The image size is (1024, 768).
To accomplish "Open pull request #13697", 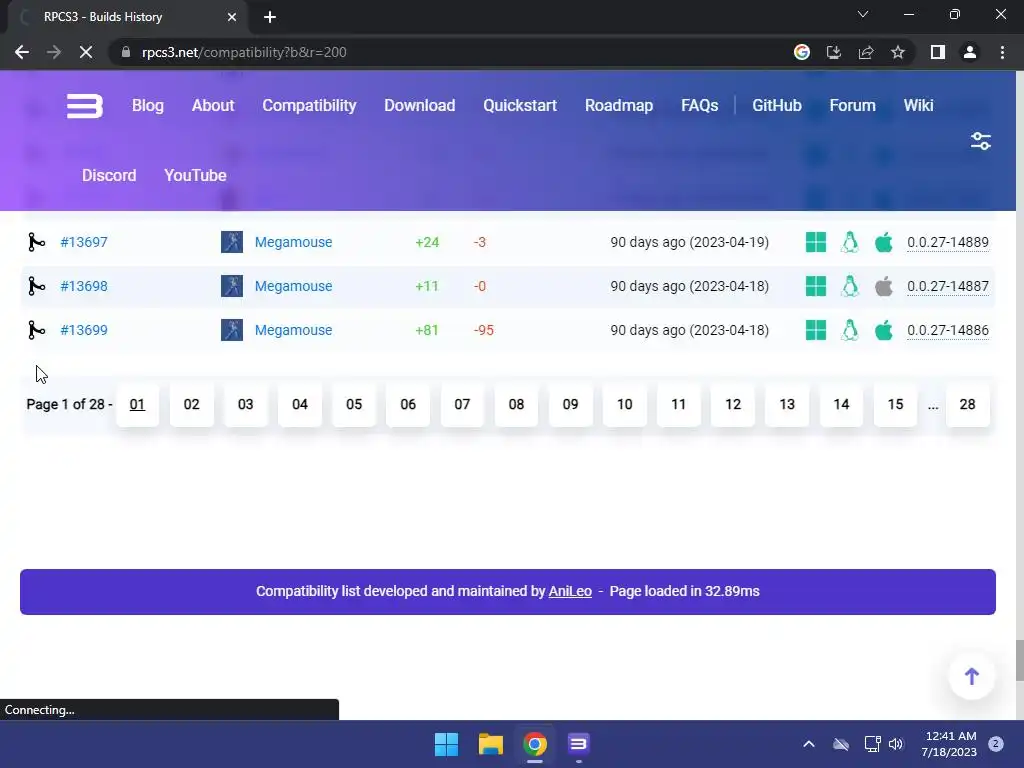I will 84,242.
